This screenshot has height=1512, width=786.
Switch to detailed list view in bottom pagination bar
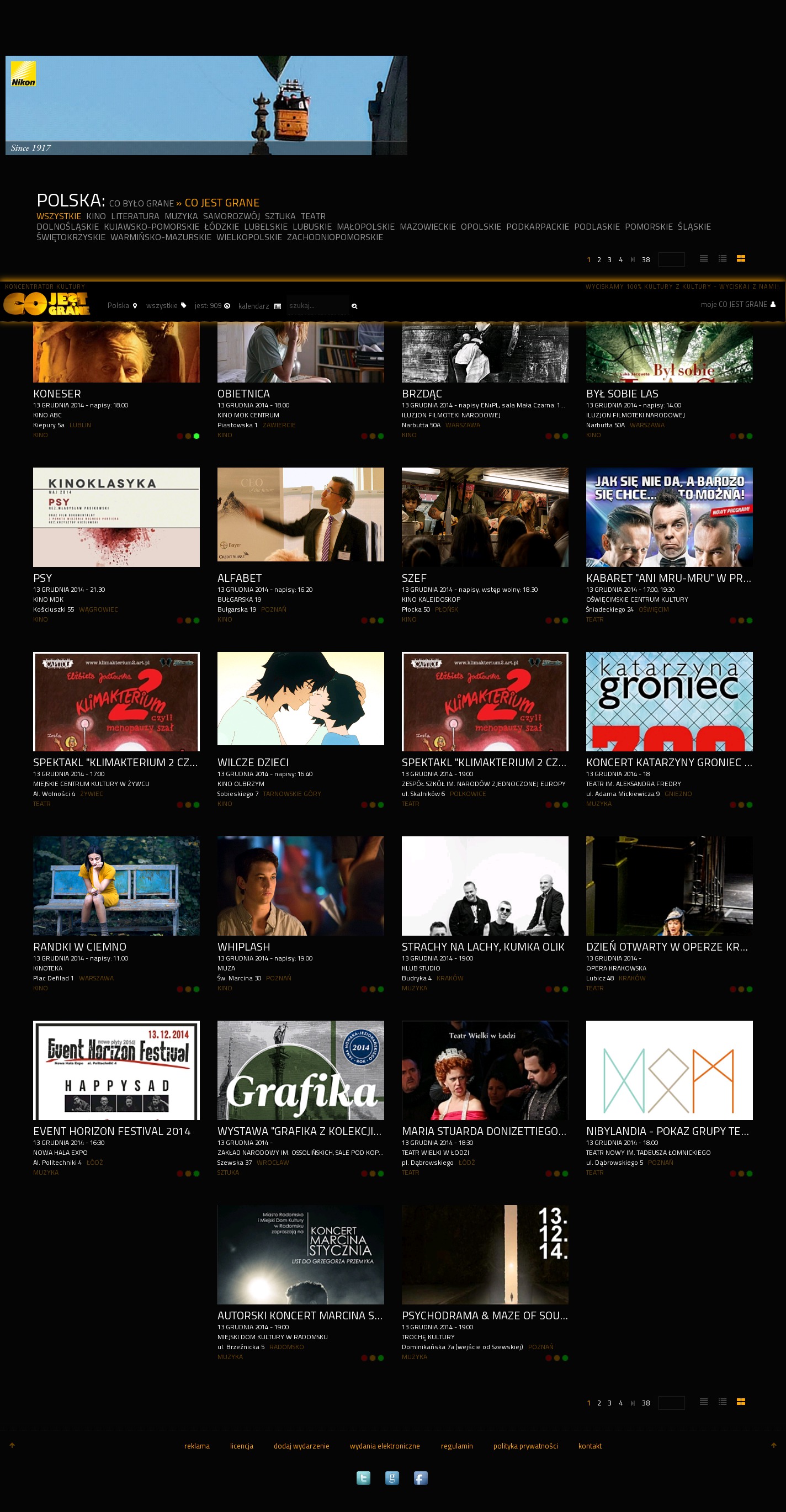723,1402
